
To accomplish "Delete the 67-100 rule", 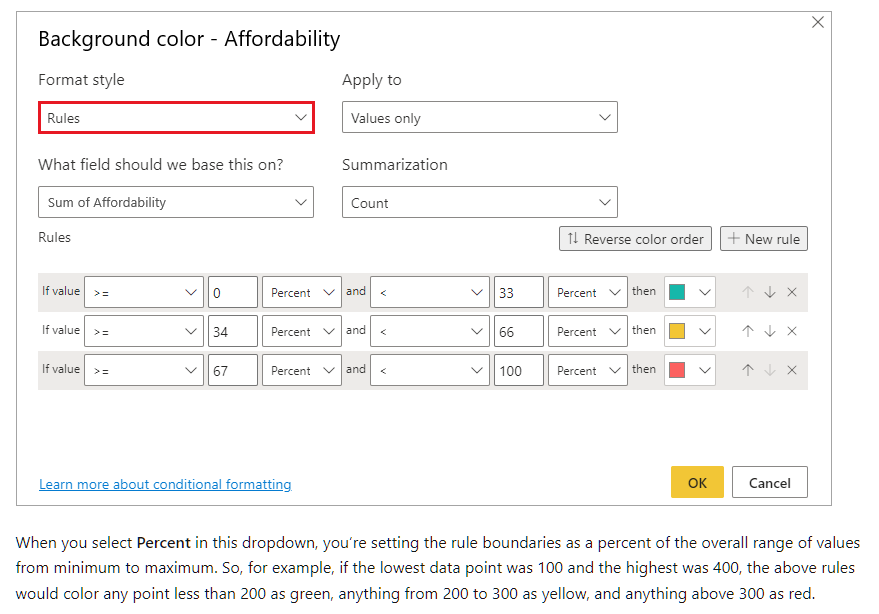I will pyautogui.click(x=792, y=370).
